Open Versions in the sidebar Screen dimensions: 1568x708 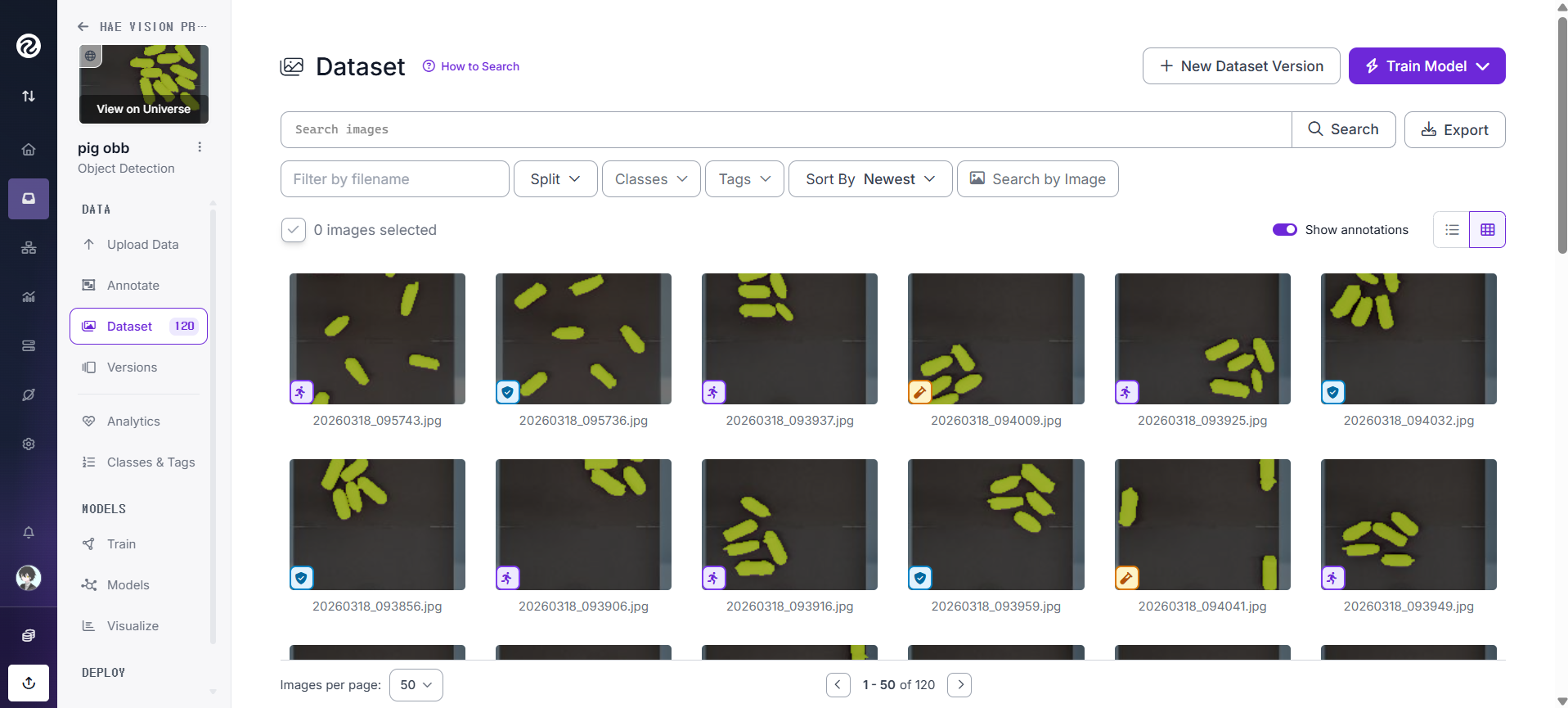point(132,368)
